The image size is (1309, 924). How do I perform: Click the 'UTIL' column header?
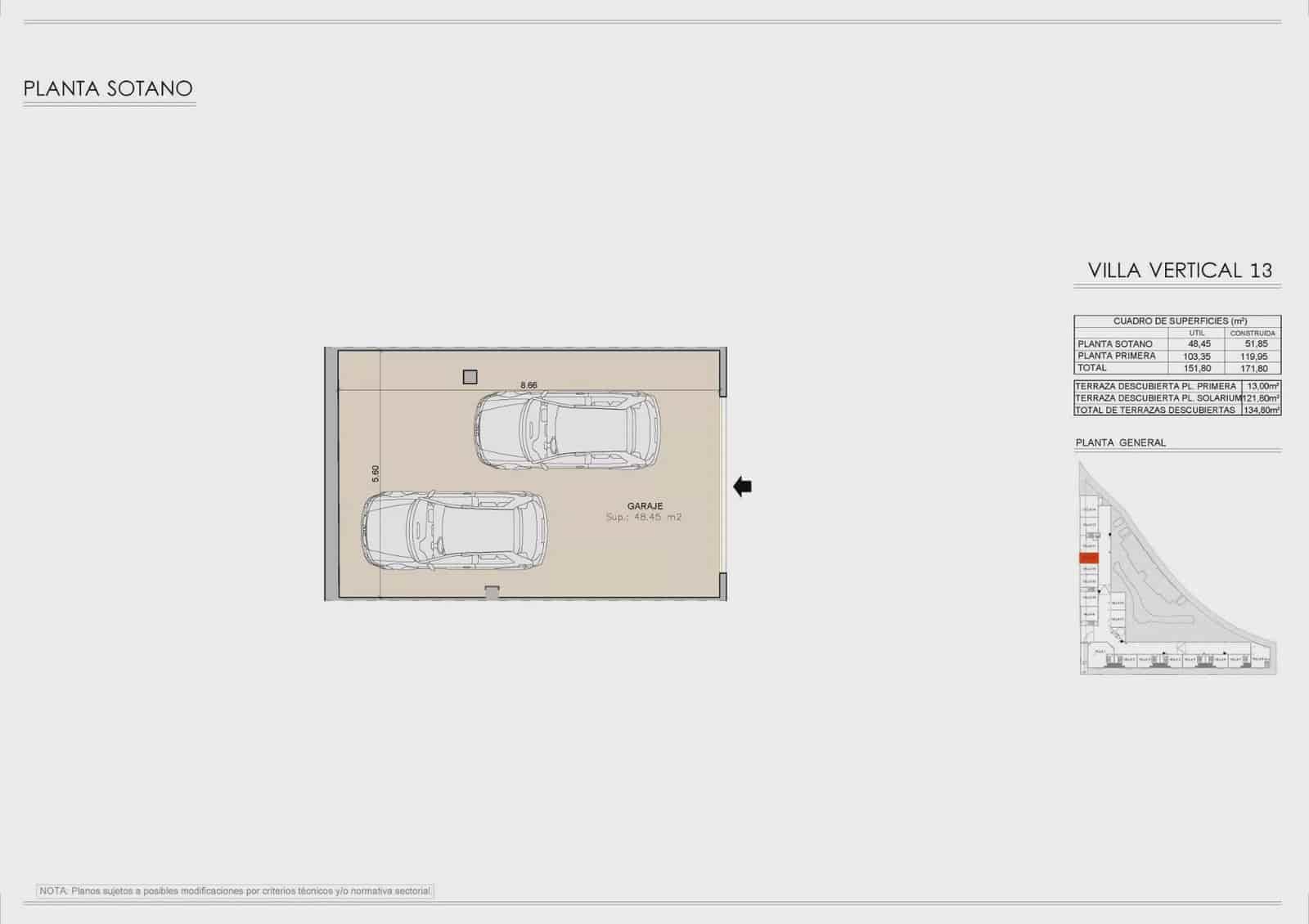pos(1197,334)
